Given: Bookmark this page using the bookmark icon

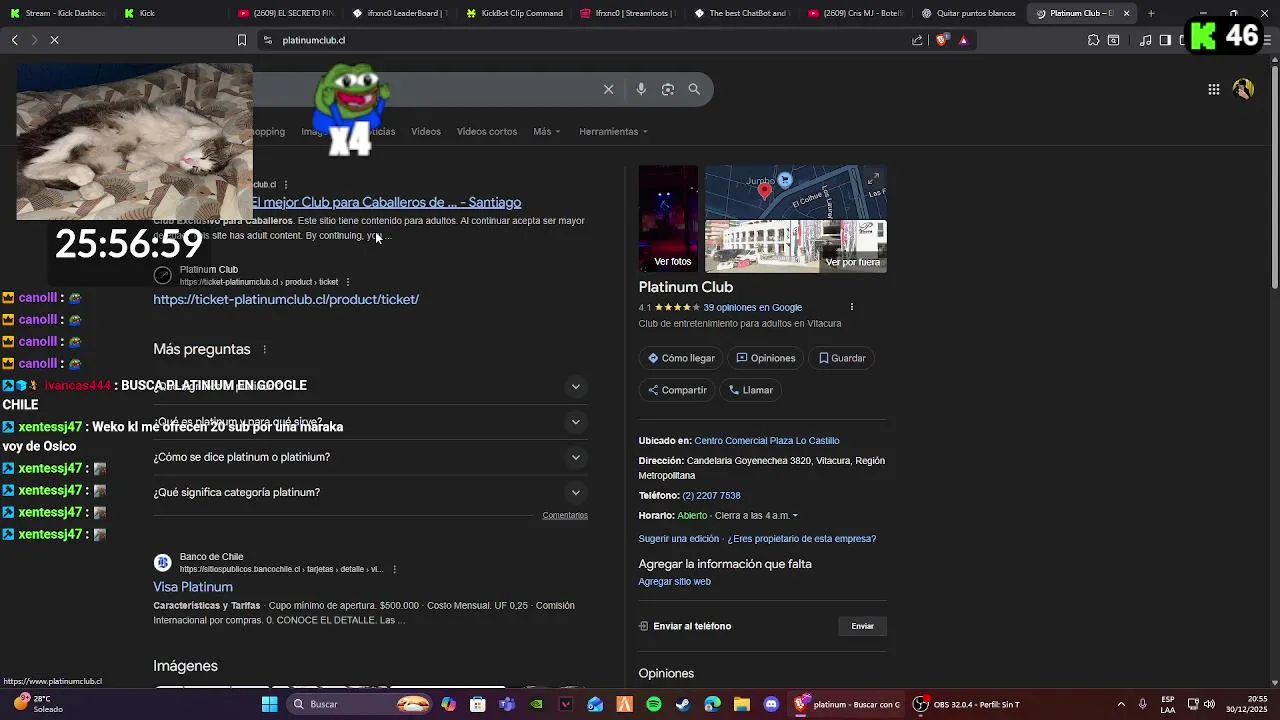Looking at the screenshot, I should coord(241,40).
